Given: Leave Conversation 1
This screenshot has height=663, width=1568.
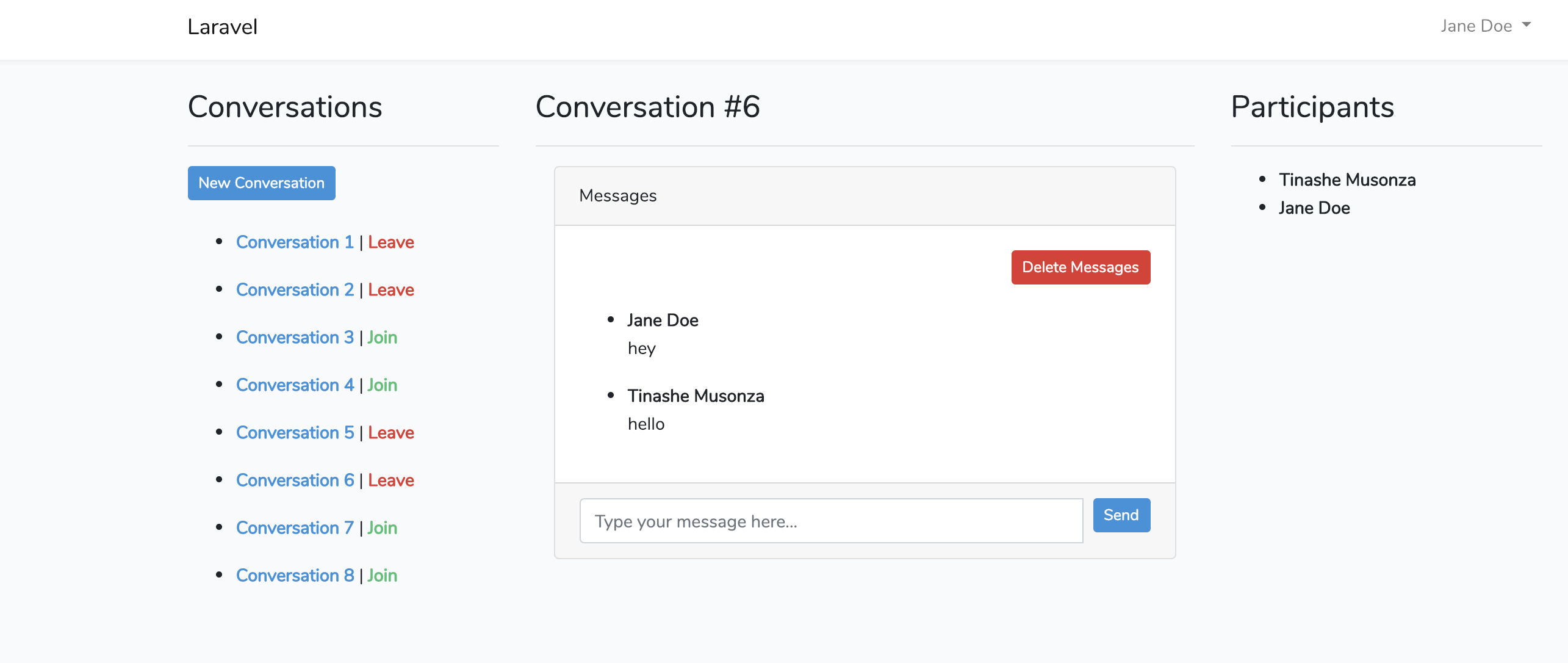Looking at the screenshot, I should coord(390,242).
